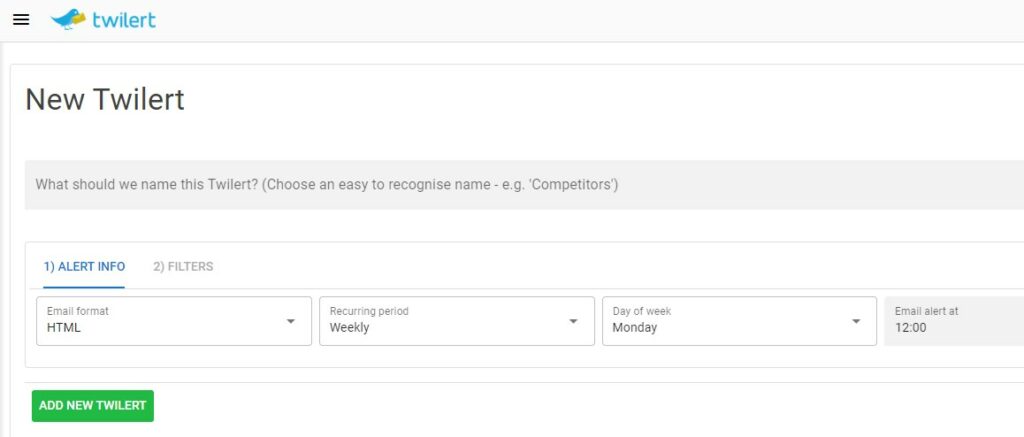
Task: Click the Twilert bird logo
Action: point(68,19)
